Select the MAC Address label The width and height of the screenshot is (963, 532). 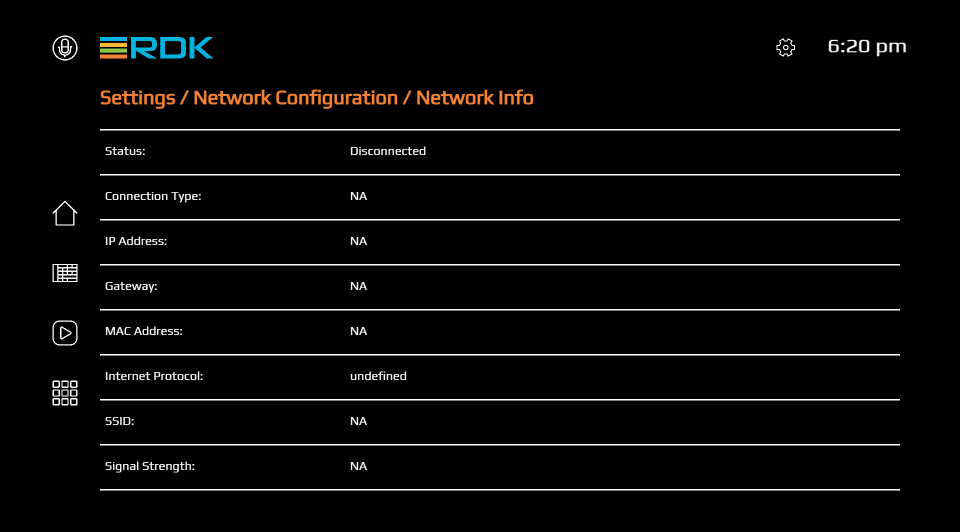144,331
